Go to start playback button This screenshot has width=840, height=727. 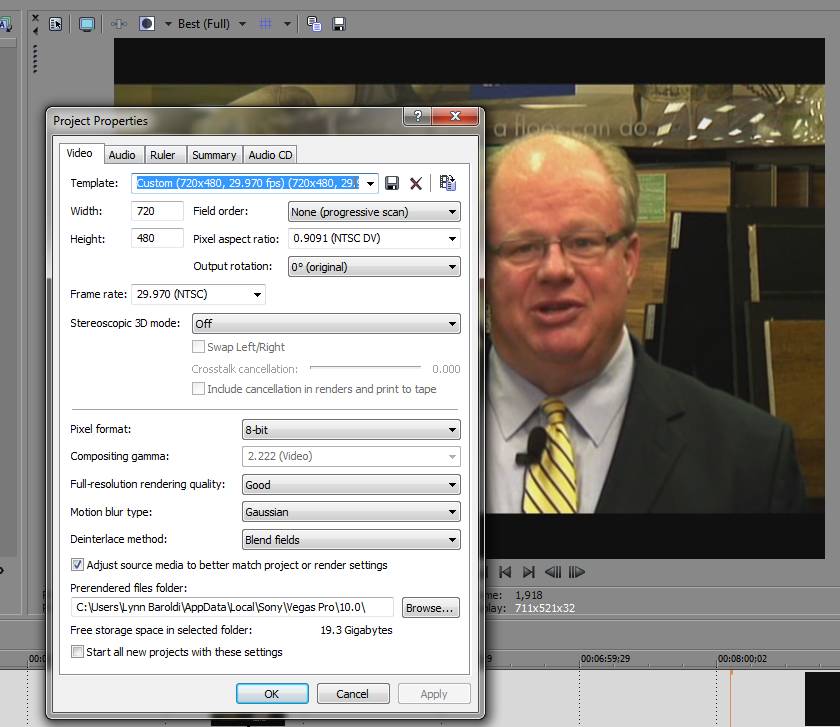tap(505, 572)
